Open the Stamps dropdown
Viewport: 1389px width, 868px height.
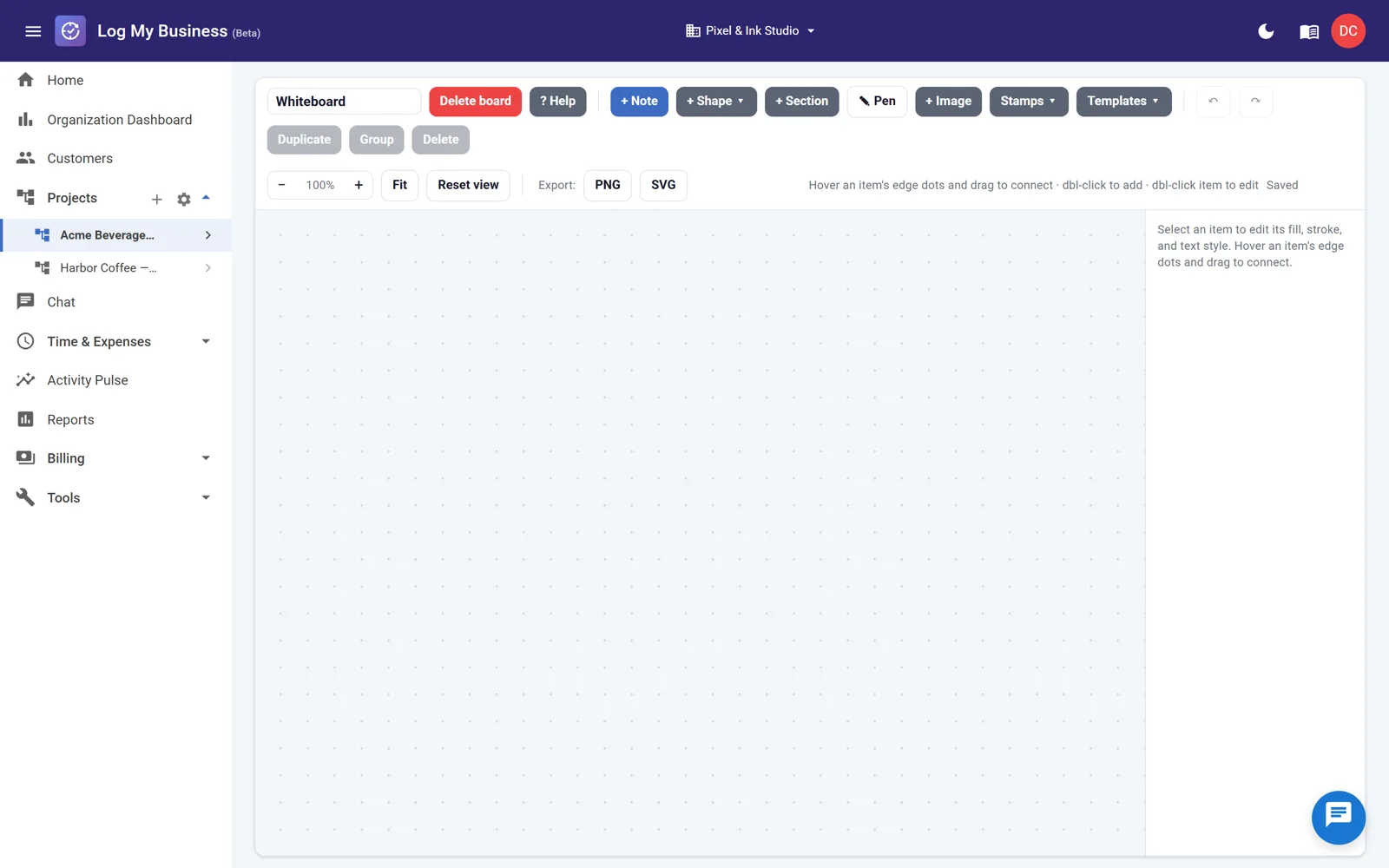1029,102
